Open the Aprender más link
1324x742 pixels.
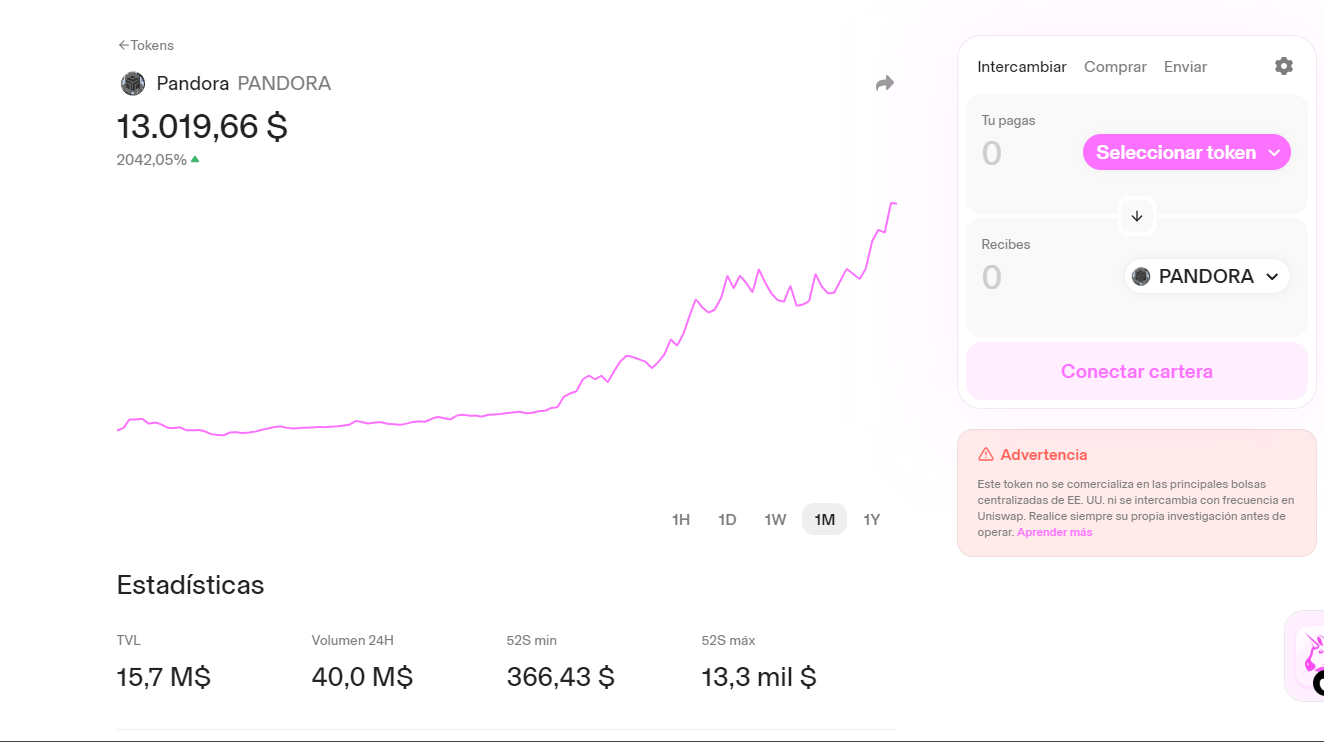click(x=1054, y=532)
